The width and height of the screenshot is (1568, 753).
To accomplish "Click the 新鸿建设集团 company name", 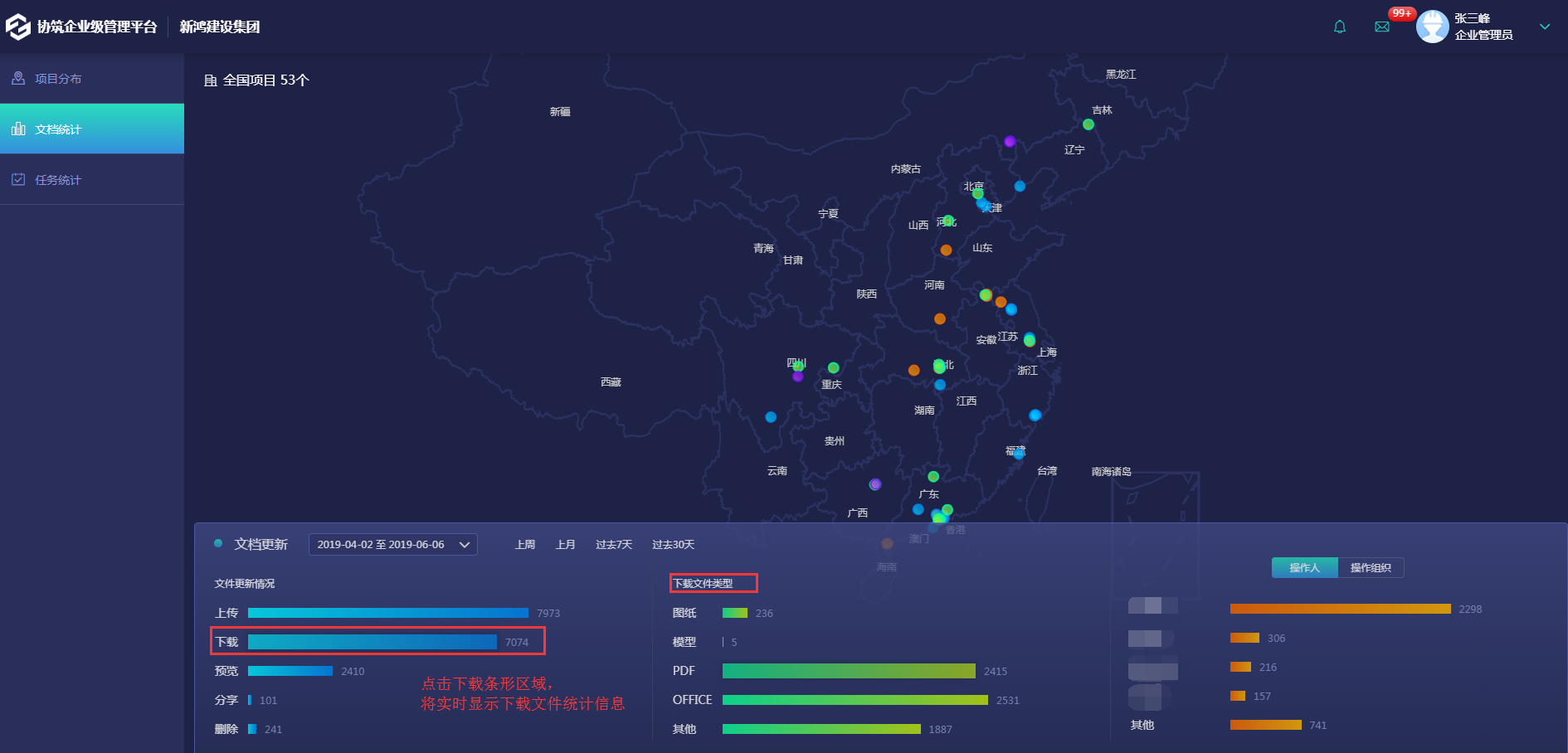I will tap(218, 26).
